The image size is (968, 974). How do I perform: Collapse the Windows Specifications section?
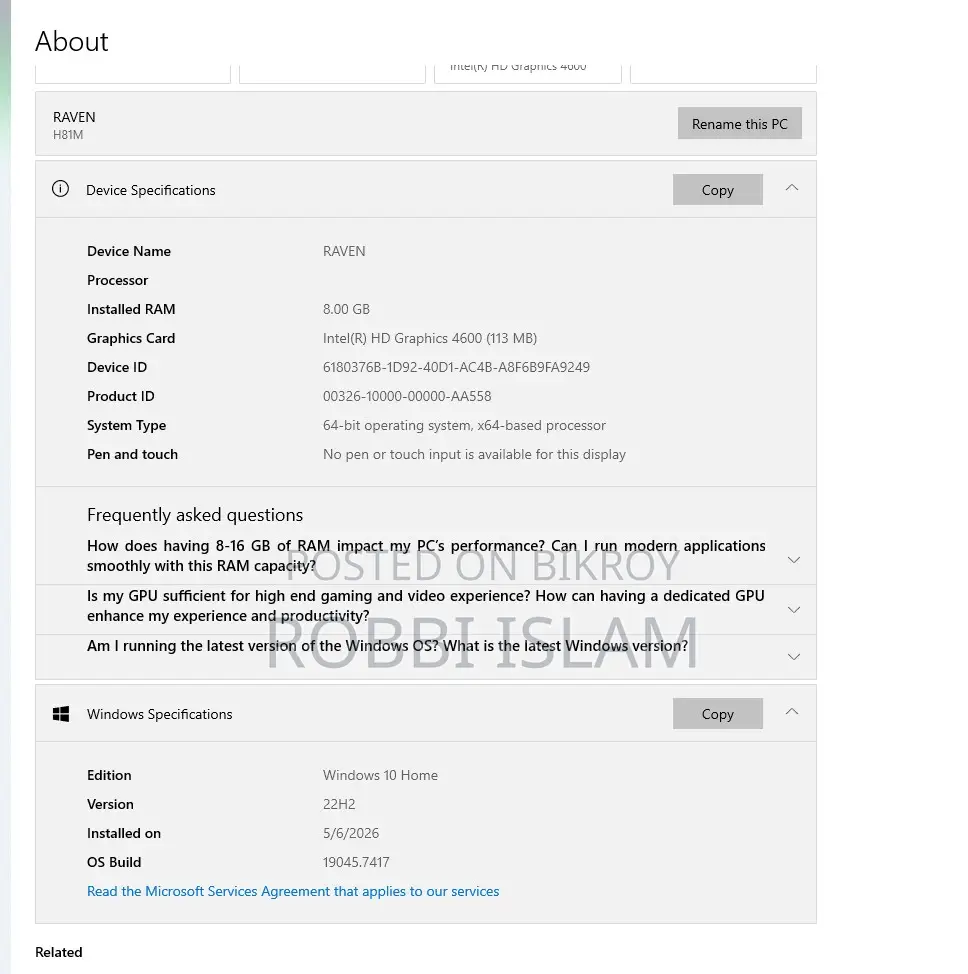[792, 712]
